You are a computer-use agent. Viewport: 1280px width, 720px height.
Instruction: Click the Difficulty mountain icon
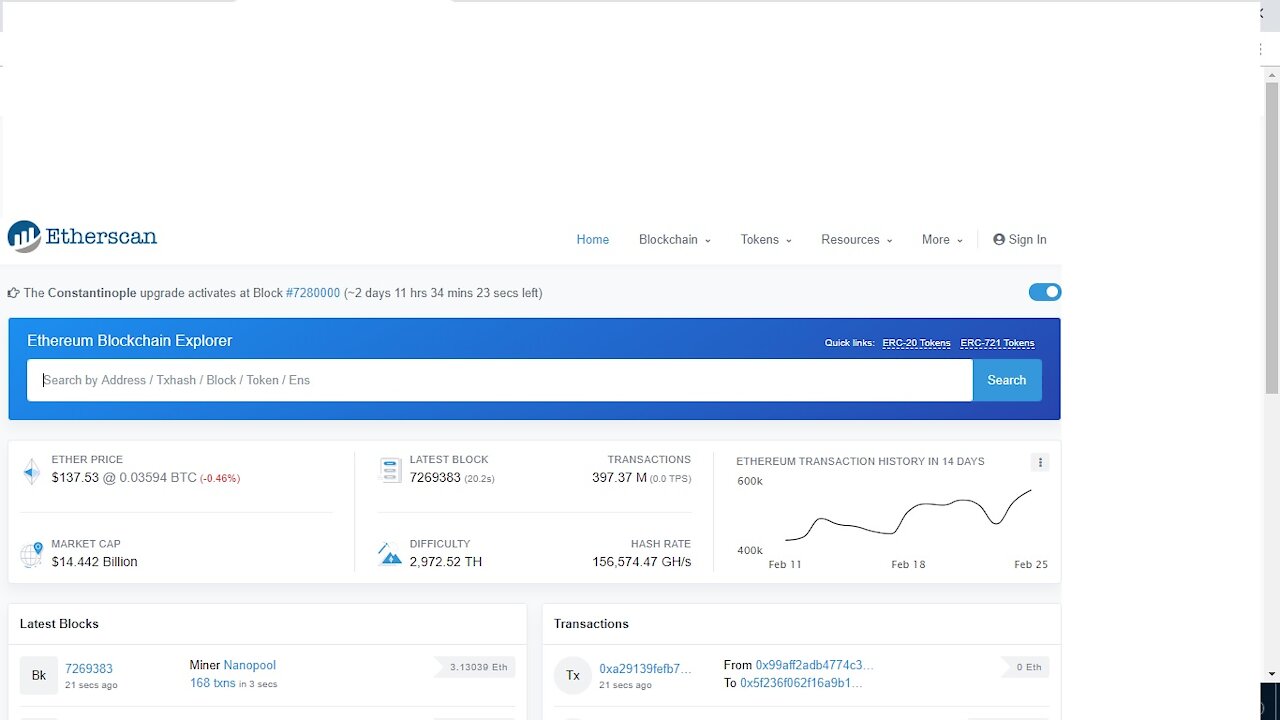pos(390,554)
